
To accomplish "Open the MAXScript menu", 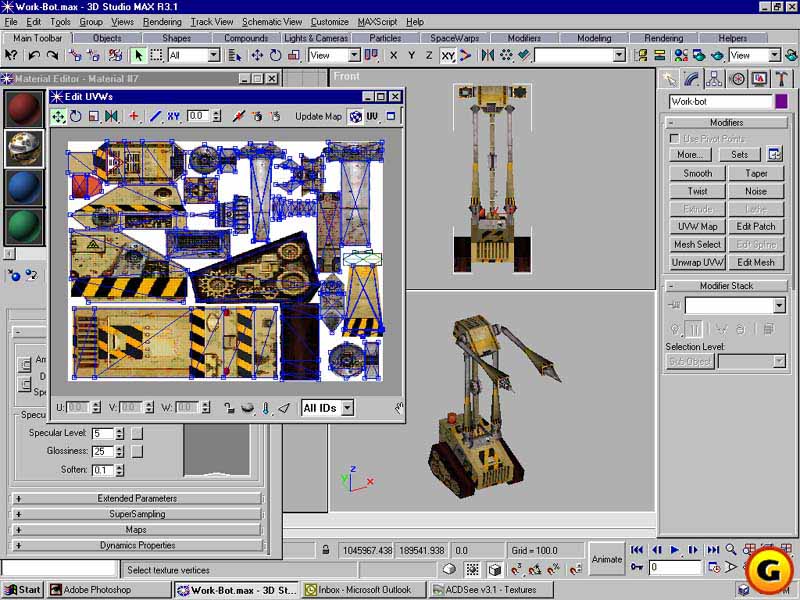I will [x=377, y=22].
